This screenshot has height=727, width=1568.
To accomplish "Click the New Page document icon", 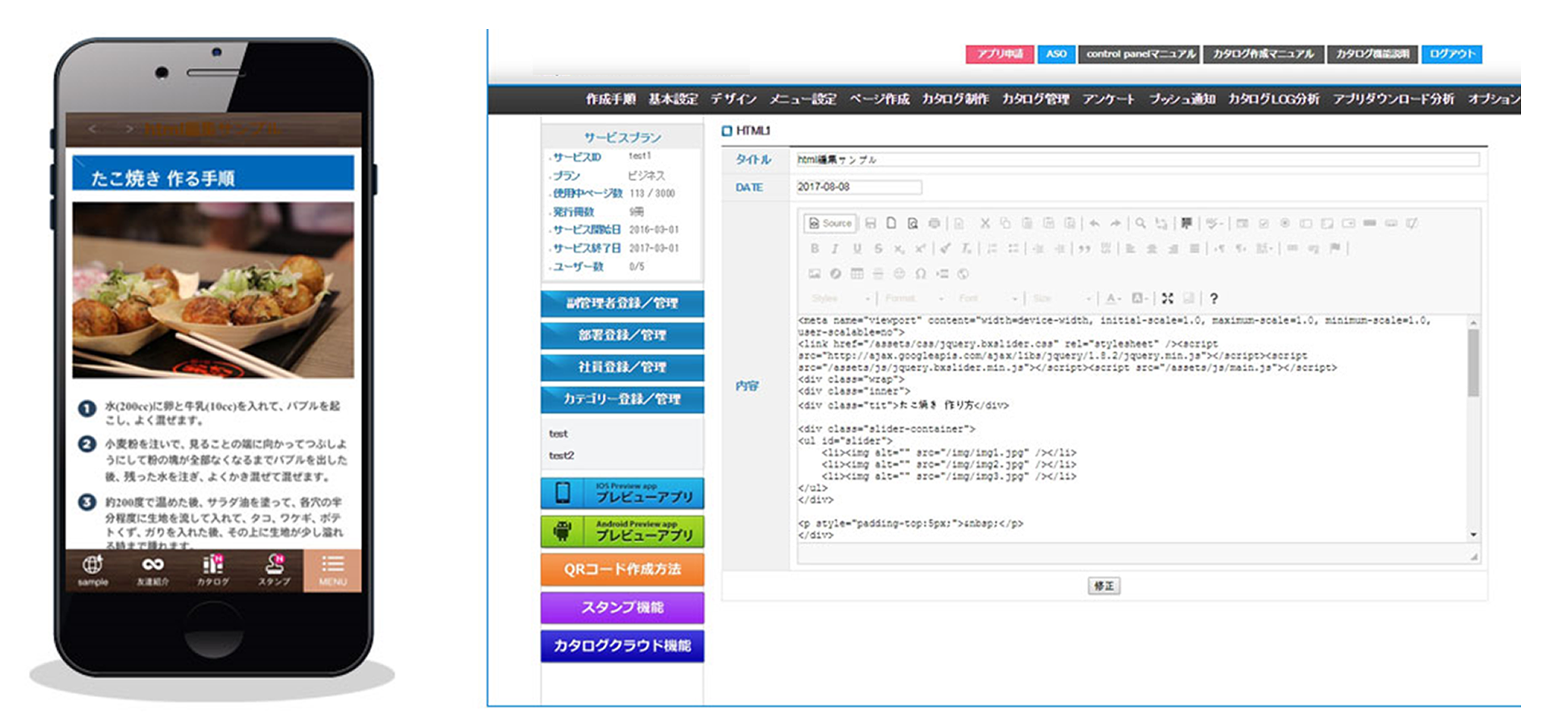I will (x=891, y=224).
